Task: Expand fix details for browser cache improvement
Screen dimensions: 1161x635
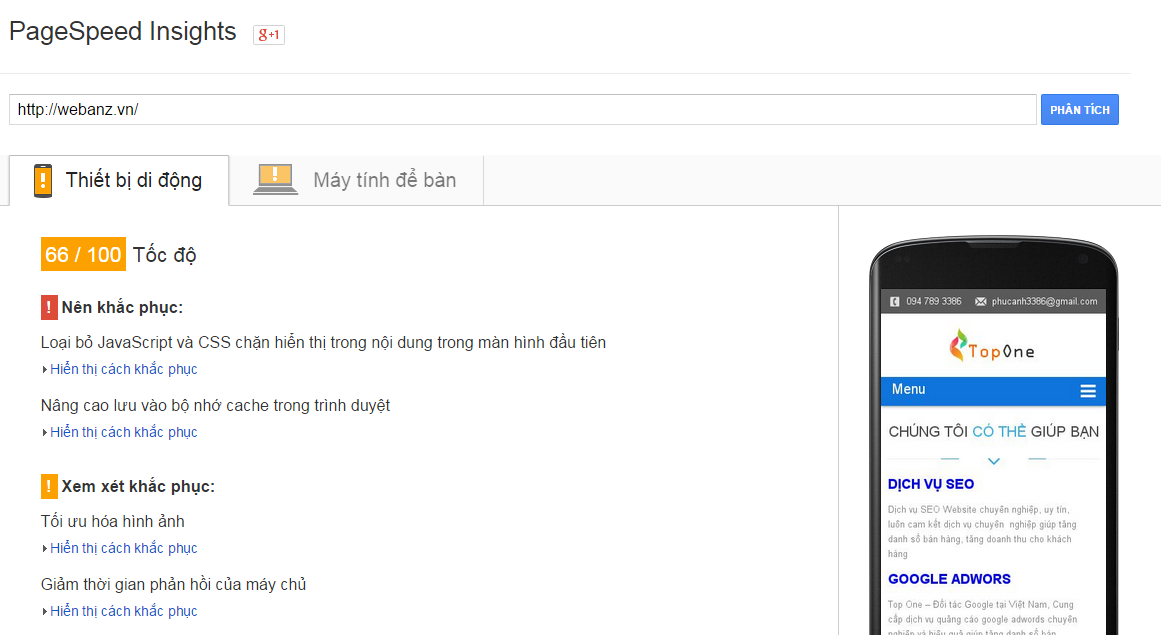Action: tap(123, 431)
